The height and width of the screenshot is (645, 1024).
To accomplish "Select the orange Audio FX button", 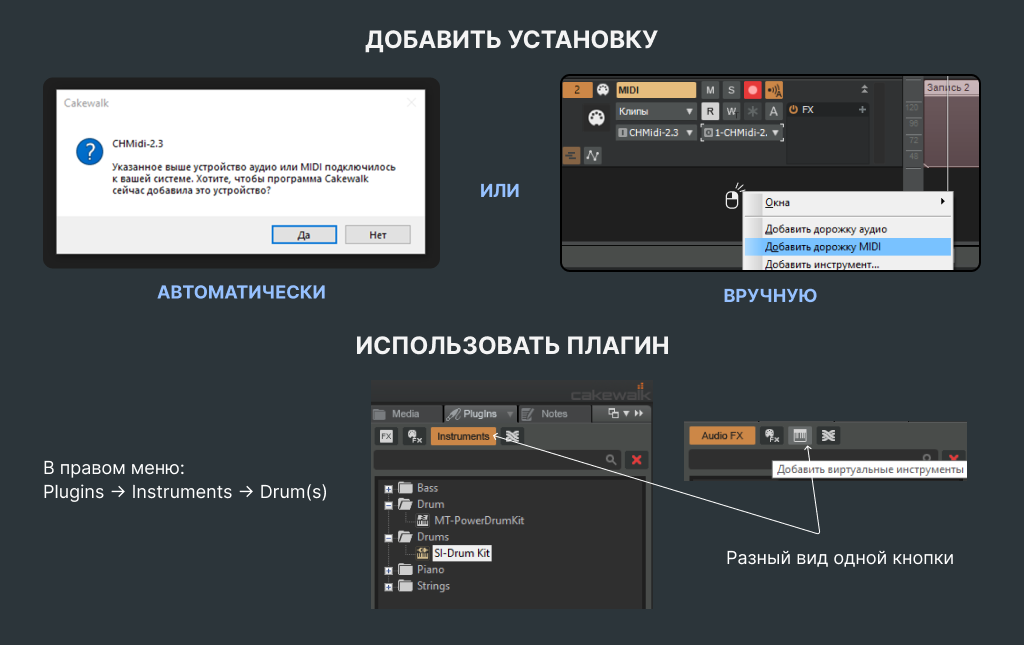I will pyautogui.click(x=722, y=435).
